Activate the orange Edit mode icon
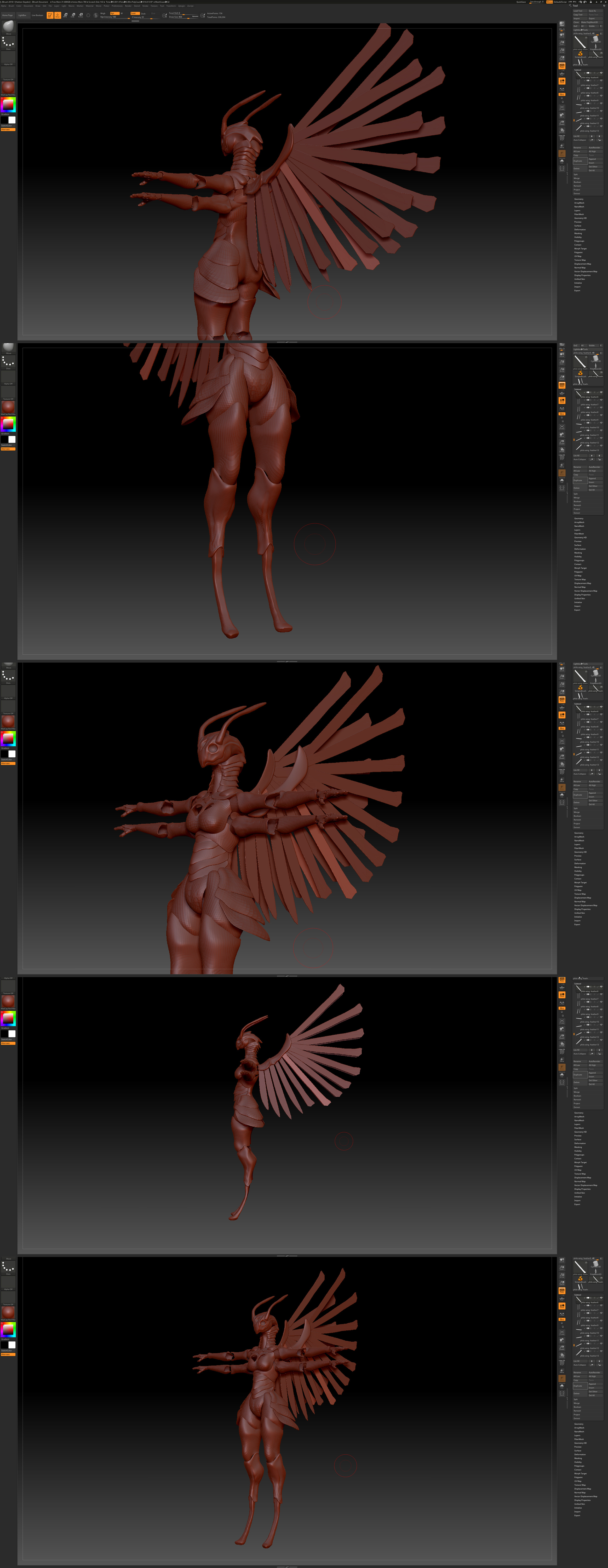 (49, 15)
